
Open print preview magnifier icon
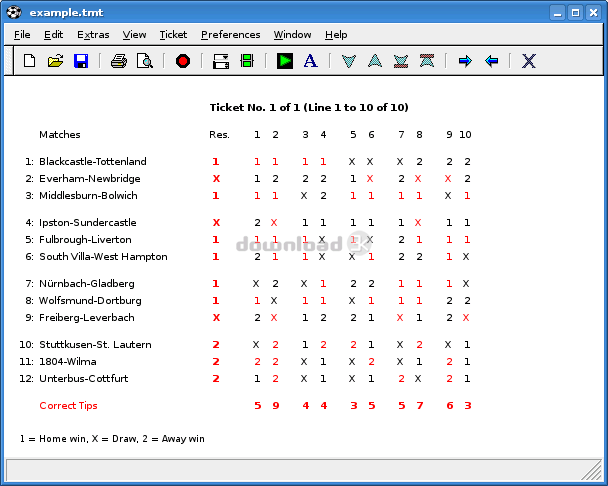[145, 61]
